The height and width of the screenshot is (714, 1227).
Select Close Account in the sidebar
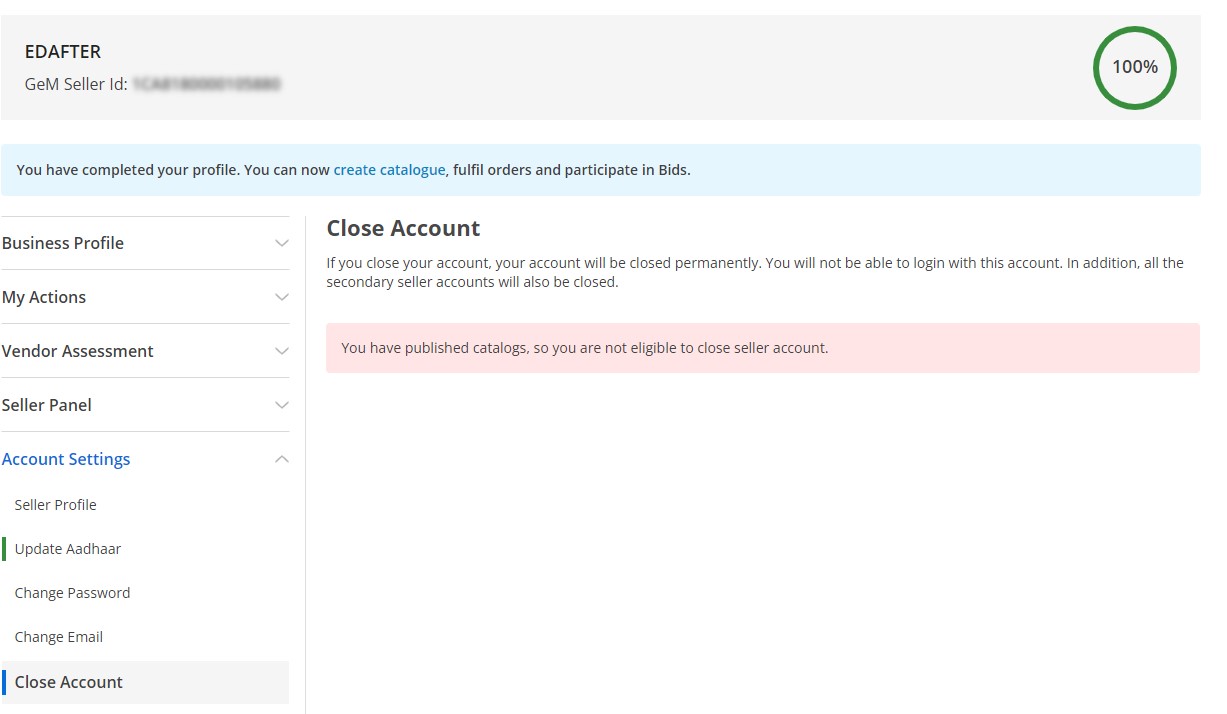[69, 681]
